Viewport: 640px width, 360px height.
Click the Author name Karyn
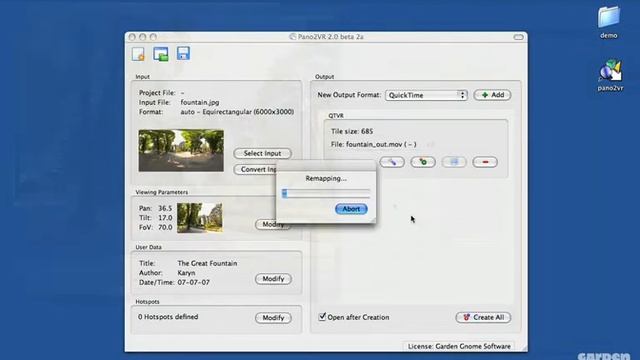point(187,273)
